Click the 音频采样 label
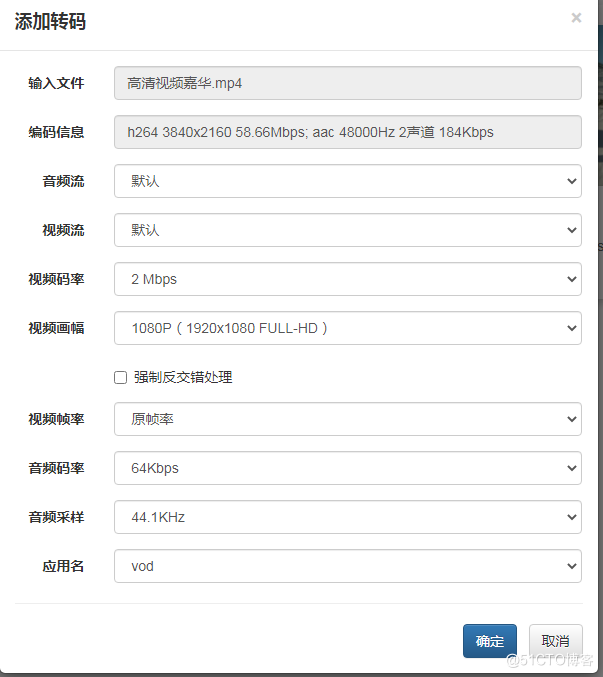 pyautogui.click(x=56, y=517)
